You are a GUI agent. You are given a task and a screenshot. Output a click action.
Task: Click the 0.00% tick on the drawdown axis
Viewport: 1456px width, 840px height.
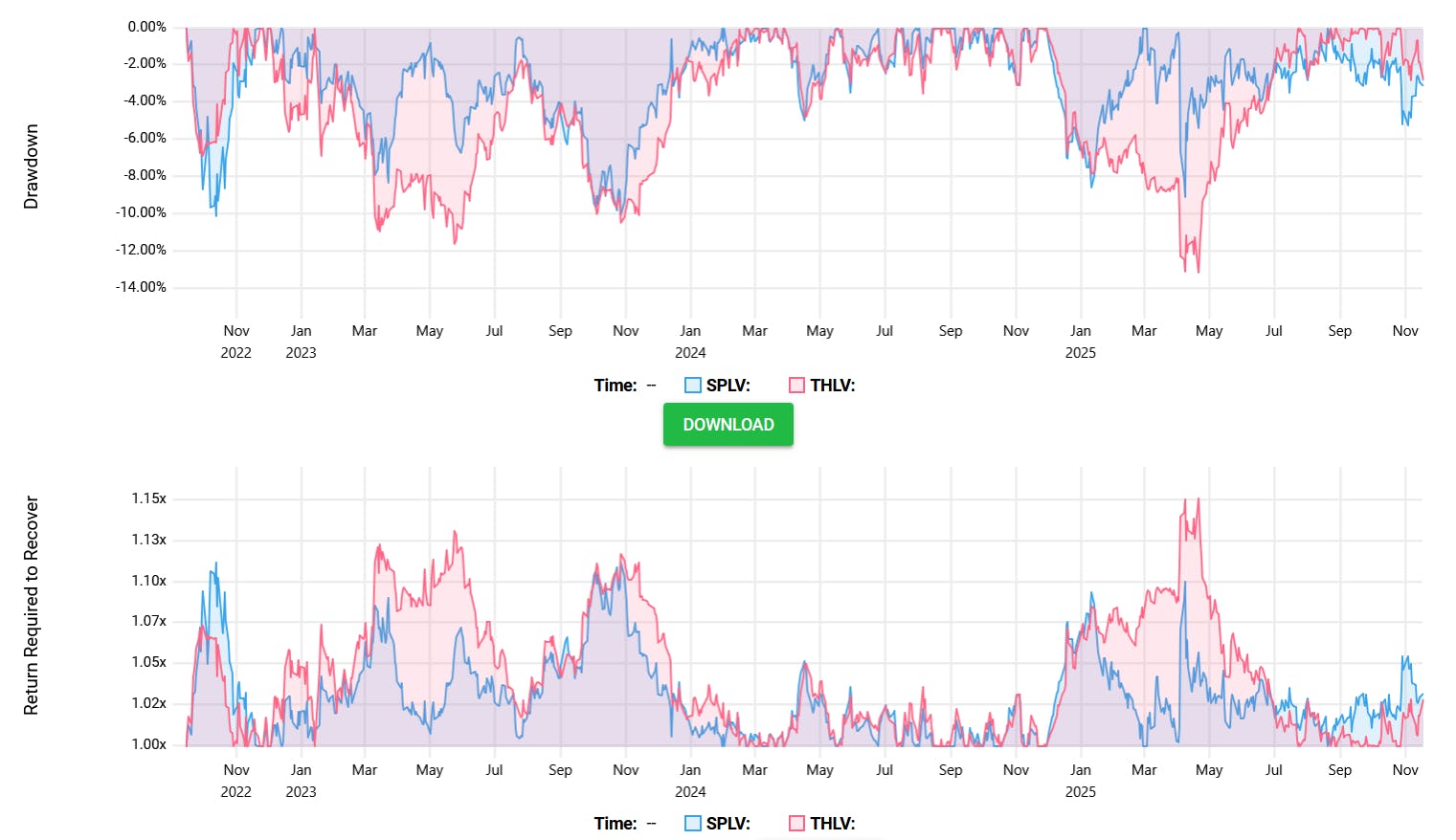pyautogui.click(x=146, y=27)
